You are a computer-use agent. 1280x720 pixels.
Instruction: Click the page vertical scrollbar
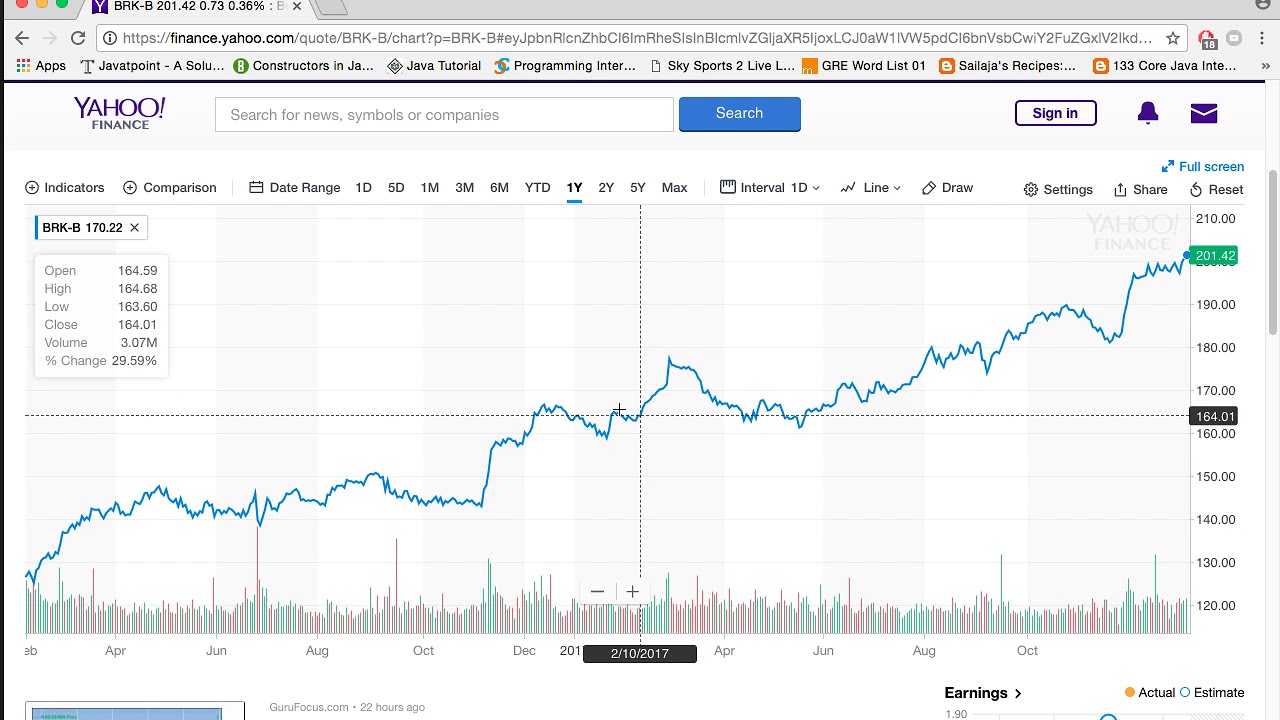(x=1272, y=252)
